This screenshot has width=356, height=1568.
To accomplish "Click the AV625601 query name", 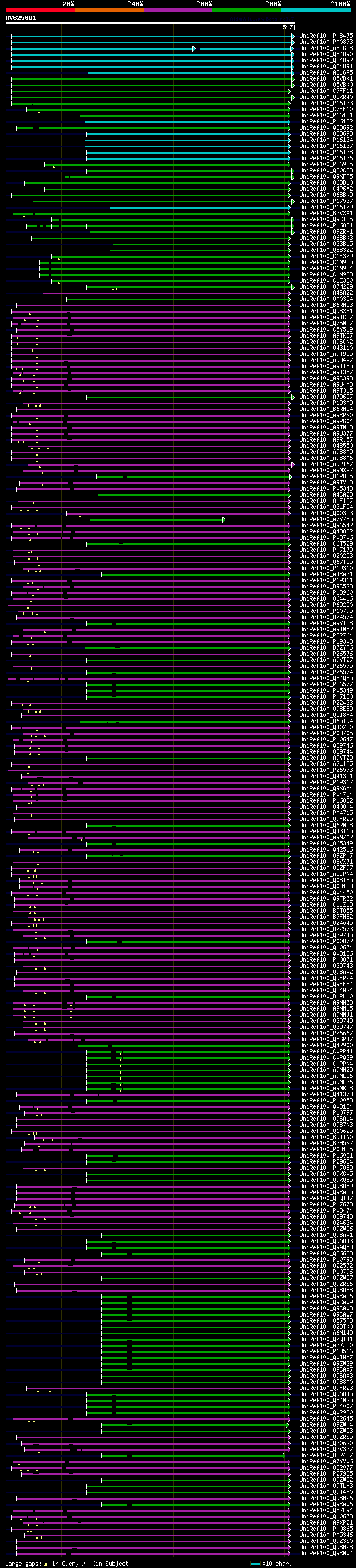I will pyautogui.click(x=21, y=18).
